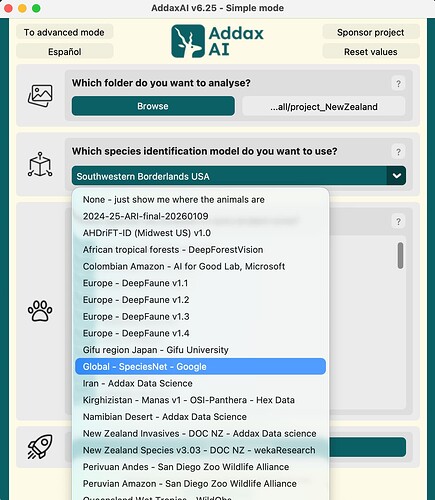Click the rocket launch icon

[x=40, y=447]
